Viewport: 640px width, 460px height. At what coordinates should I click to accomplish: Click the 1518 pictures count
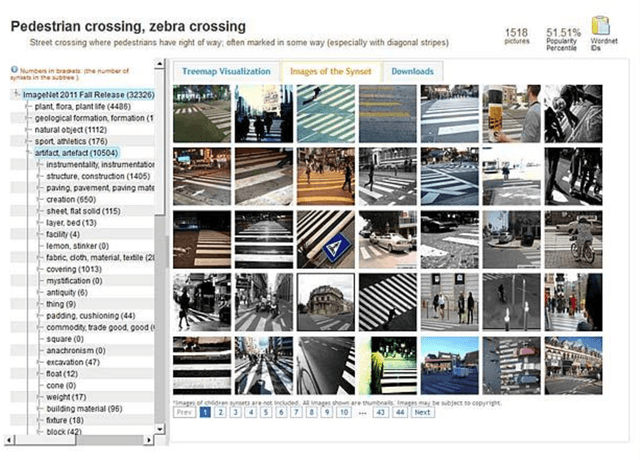(516, 36)
